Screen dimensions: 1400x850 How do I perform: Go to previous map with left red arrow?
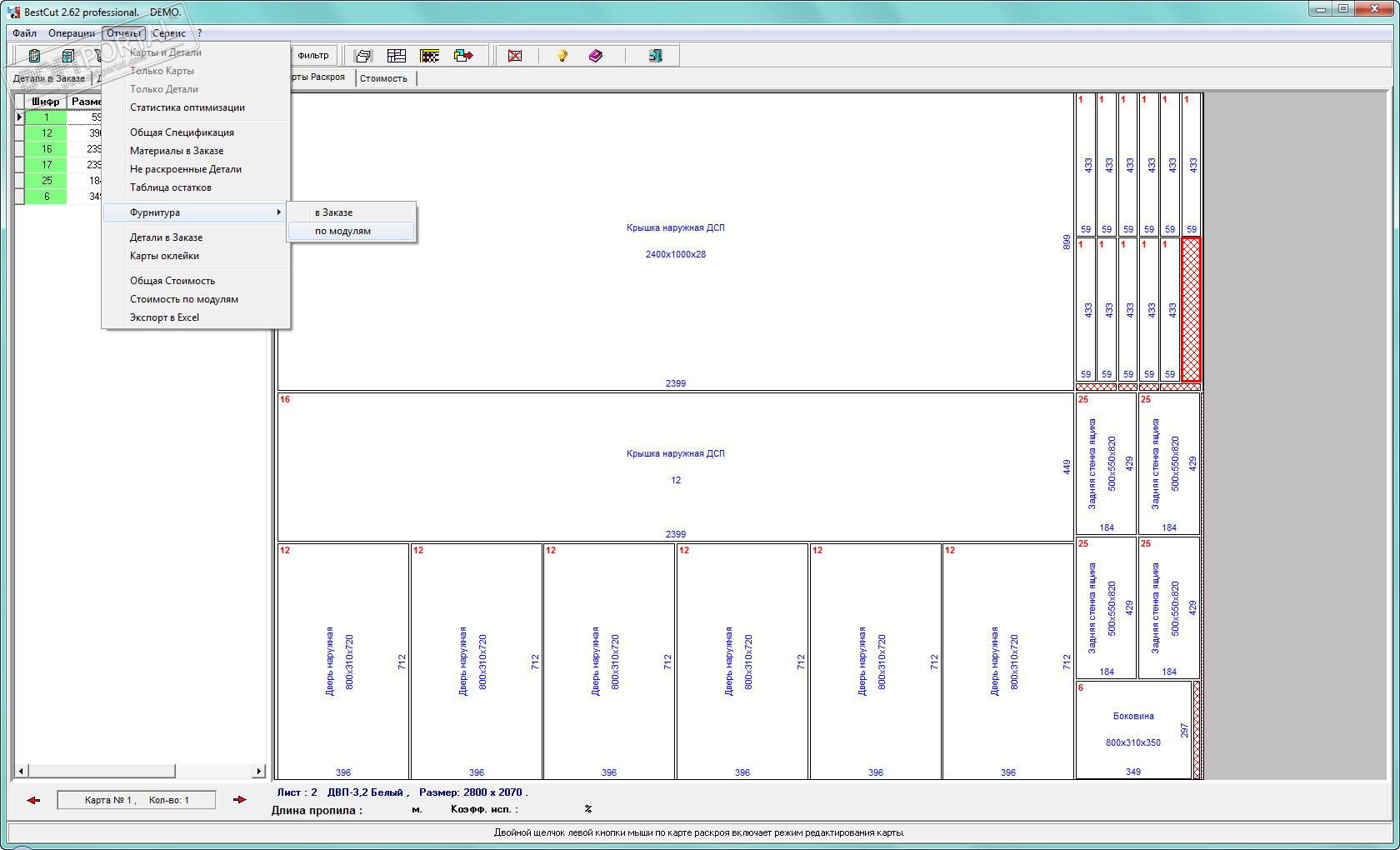pos(33,800)
